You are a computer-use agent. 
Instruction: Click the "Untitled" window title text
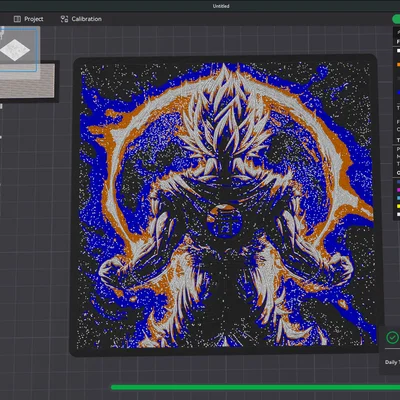point(221,6)
